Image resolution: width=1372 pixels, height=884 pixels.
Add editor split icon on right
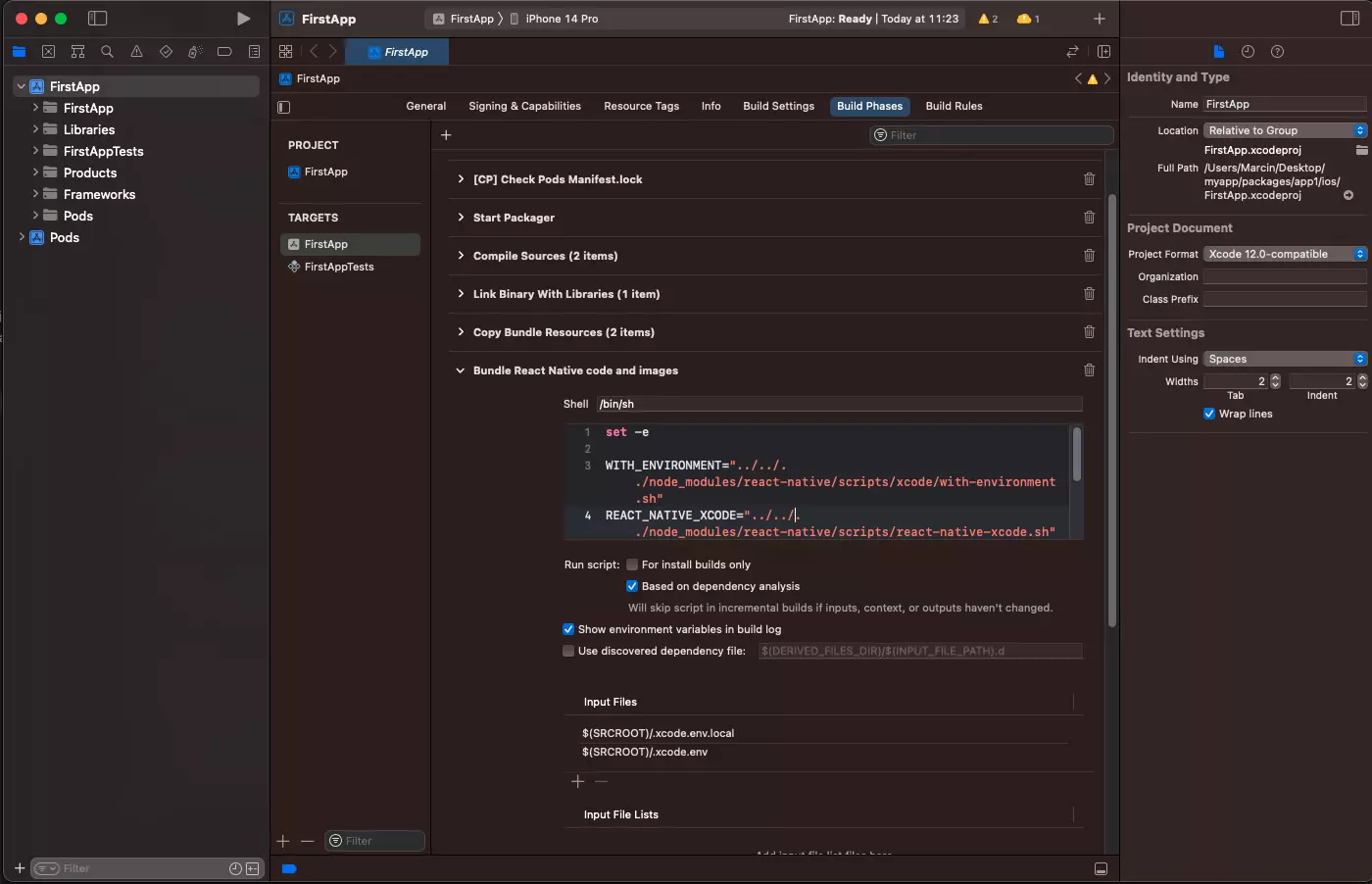(x=1103, y=52)
